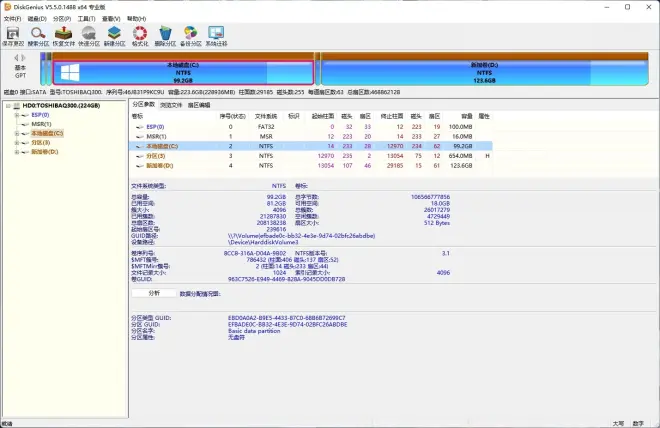Click the 大写 caps indicator in status bar
Screen dimensions: 660x428
618,423
